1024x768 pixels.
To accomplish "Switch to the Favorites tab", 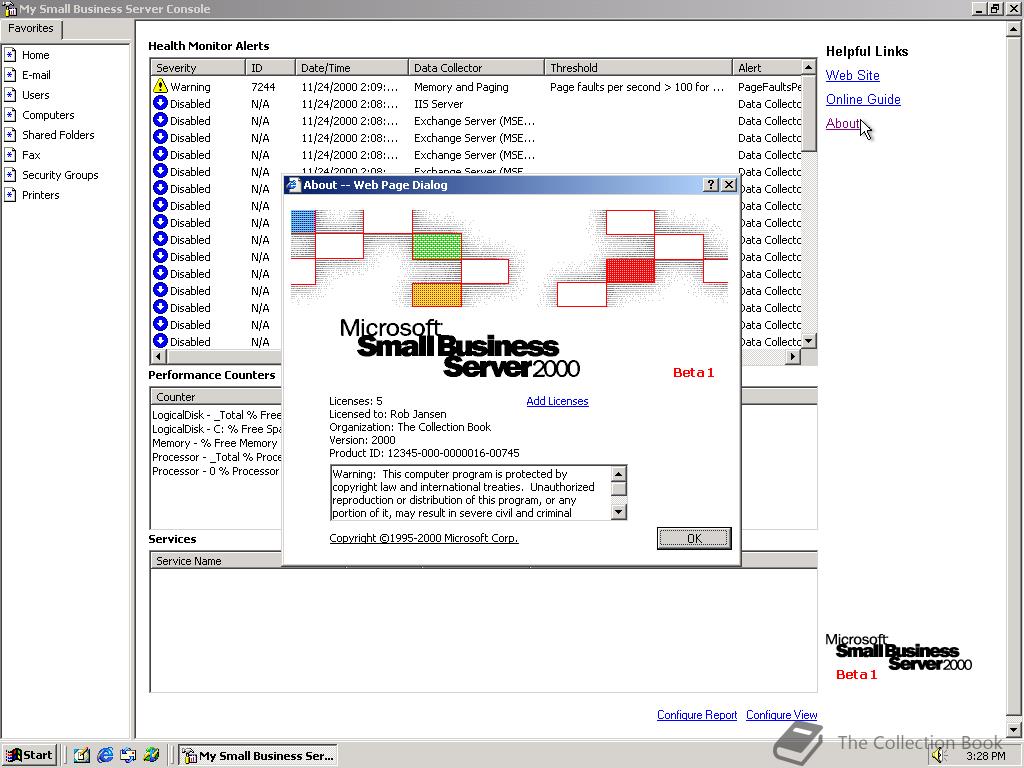I will click(31, 29).
